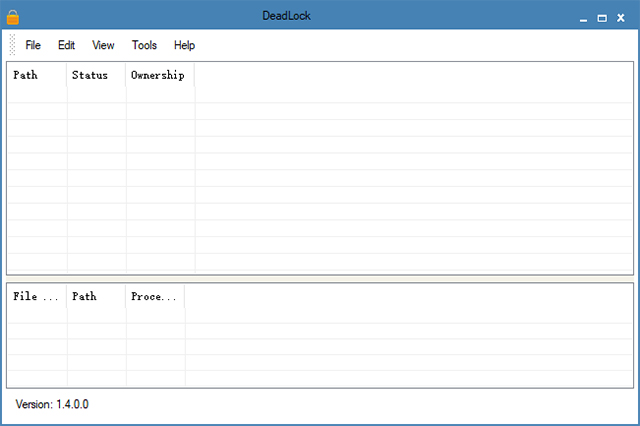640x426 pixels.
Task: Open the Help menu
Action: (184, 45)
